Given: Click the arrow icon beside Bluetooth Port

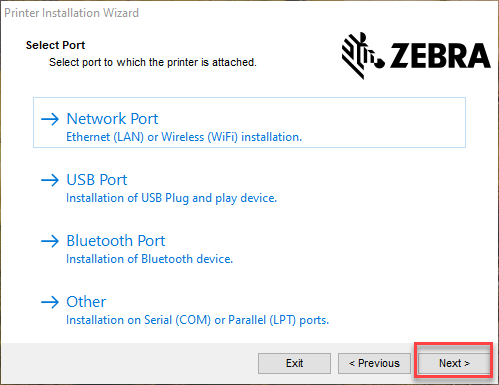Looking at the screenshot, I should (x=50, y=241).
